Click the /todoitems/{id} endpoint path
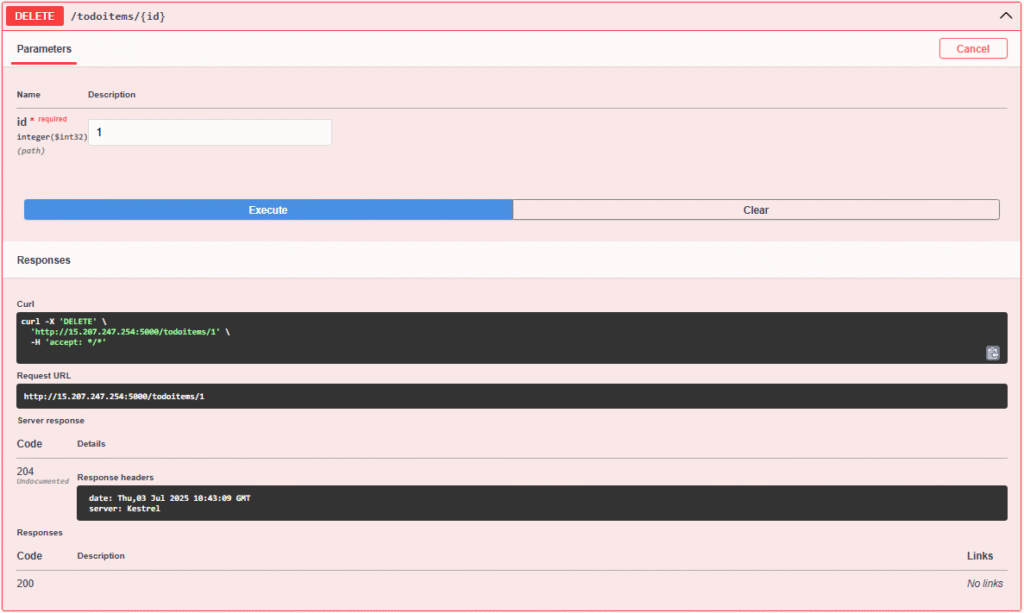This screenshot has width=1024, height=613. pyautogui.click(x=118, y=16)
